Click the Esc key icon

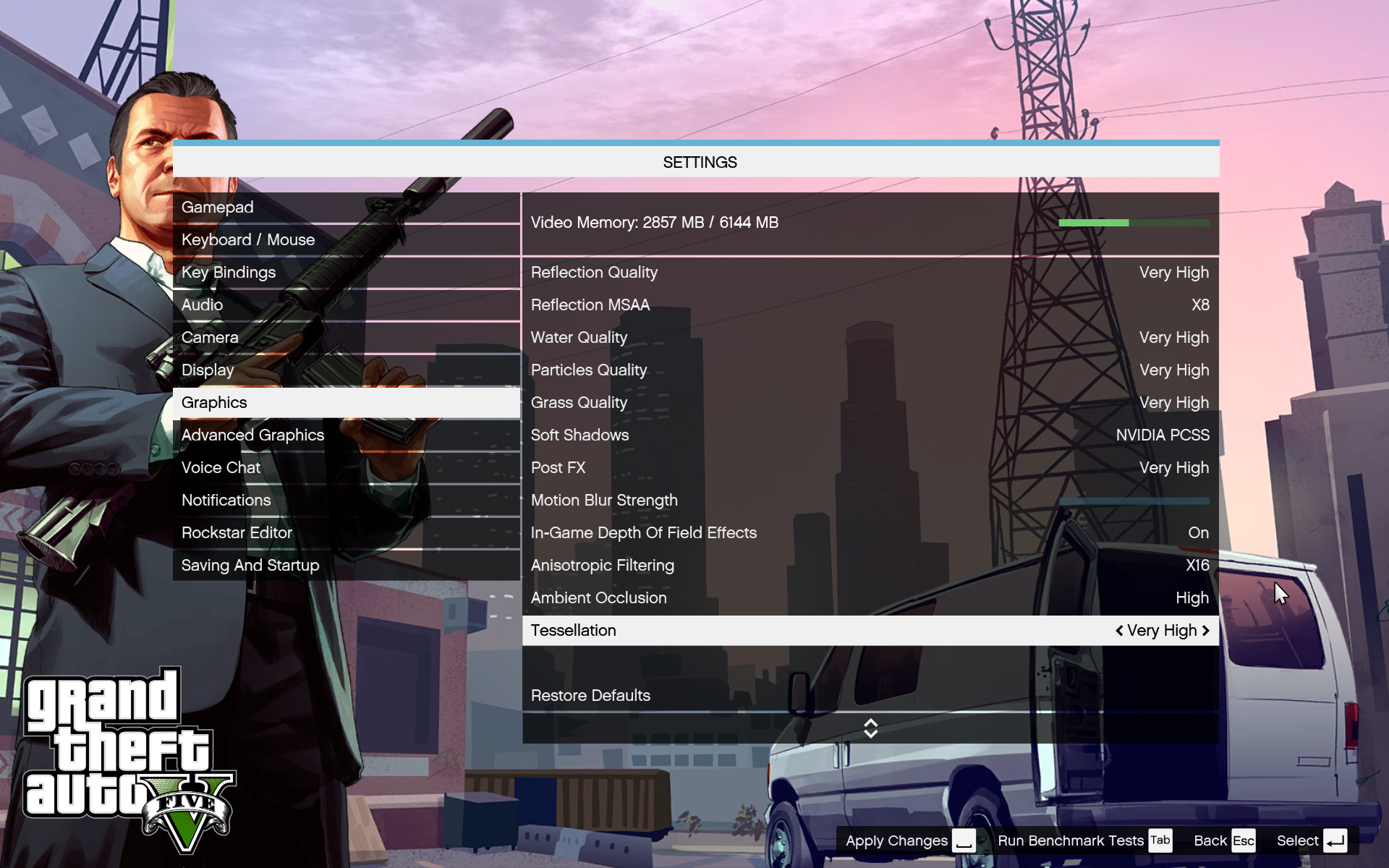(1243, 841)
